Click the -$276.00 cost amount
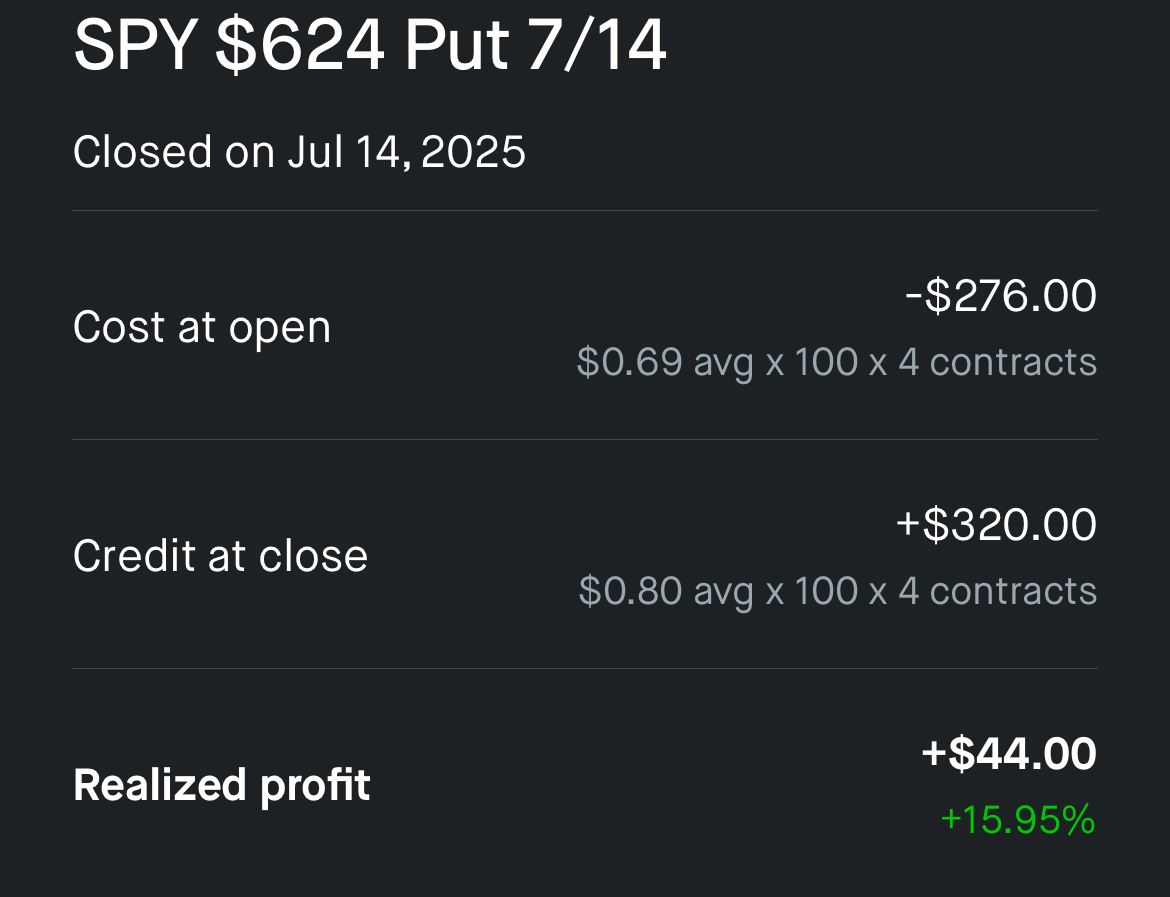Screen dimensions: 1170x897 (x=1001, y=296)
